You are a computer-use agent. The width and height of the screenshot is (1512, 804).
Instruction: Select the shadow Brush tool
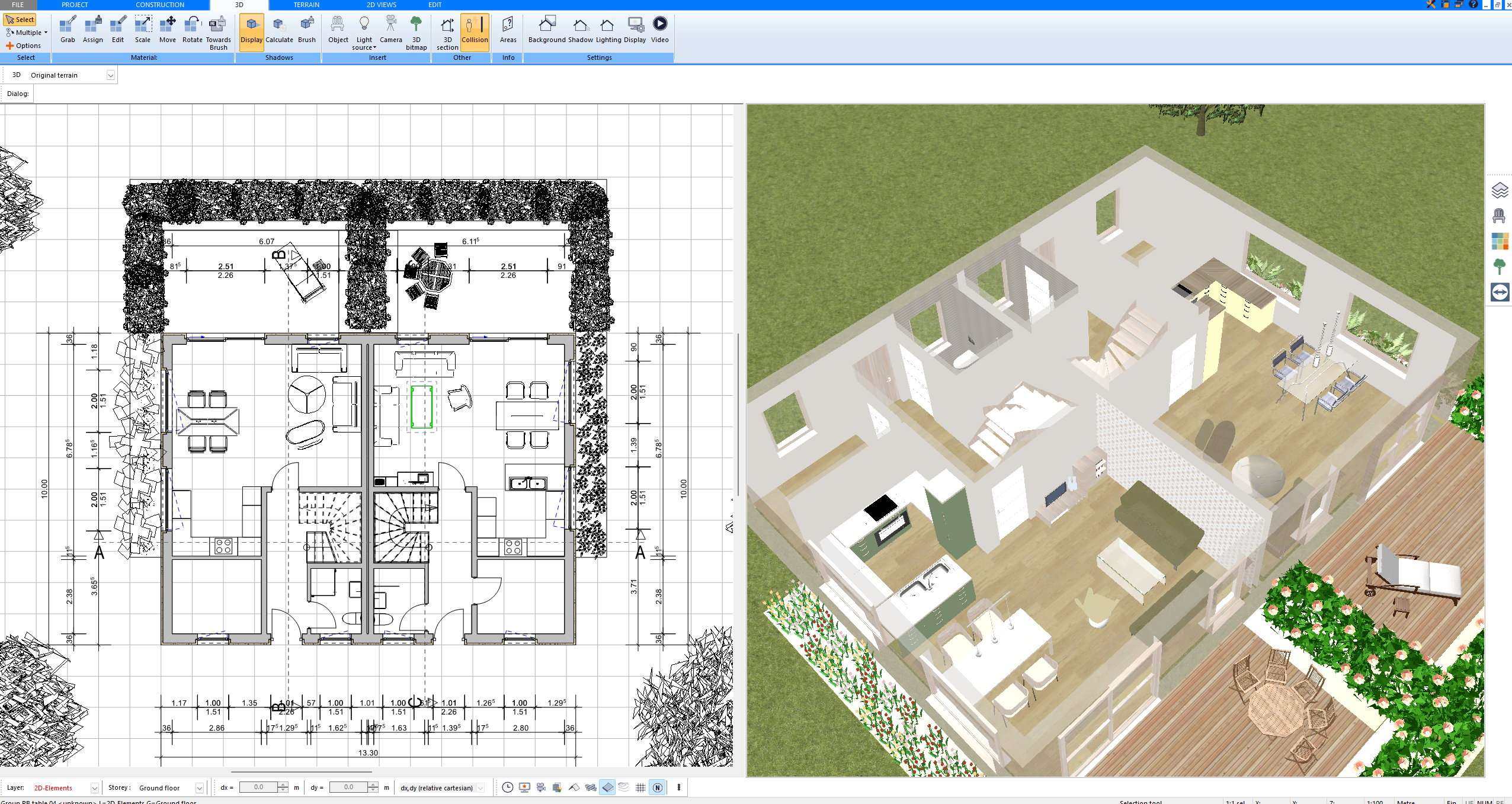tap(306, 30)
